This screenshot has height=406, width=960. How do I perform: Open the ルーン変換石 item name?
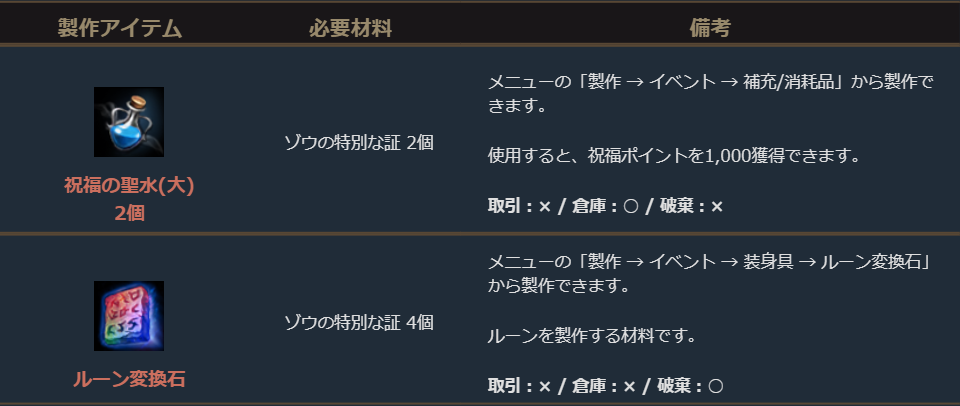129,379
